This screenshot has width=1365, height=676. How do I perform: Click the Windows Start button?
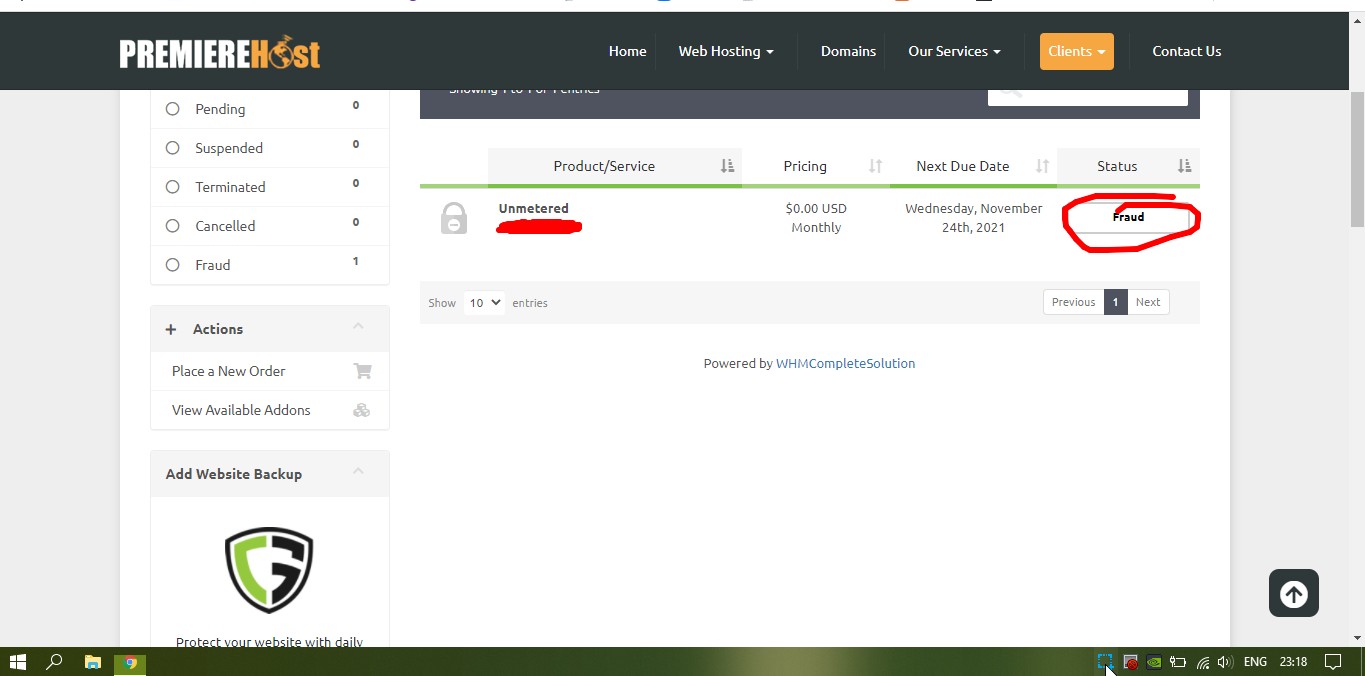[x=17, y=662]
